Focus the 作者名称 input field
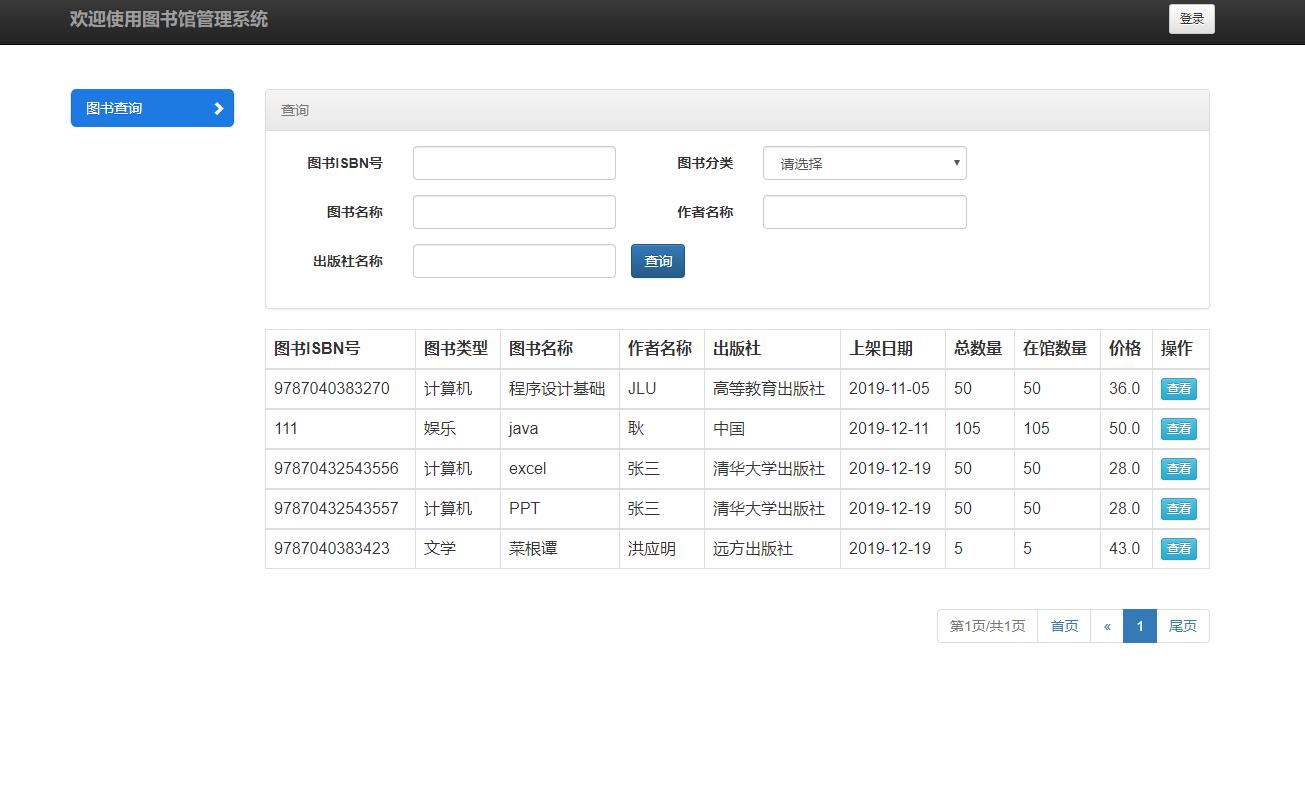Viewport: 1305px width, 786px height. 865,211
